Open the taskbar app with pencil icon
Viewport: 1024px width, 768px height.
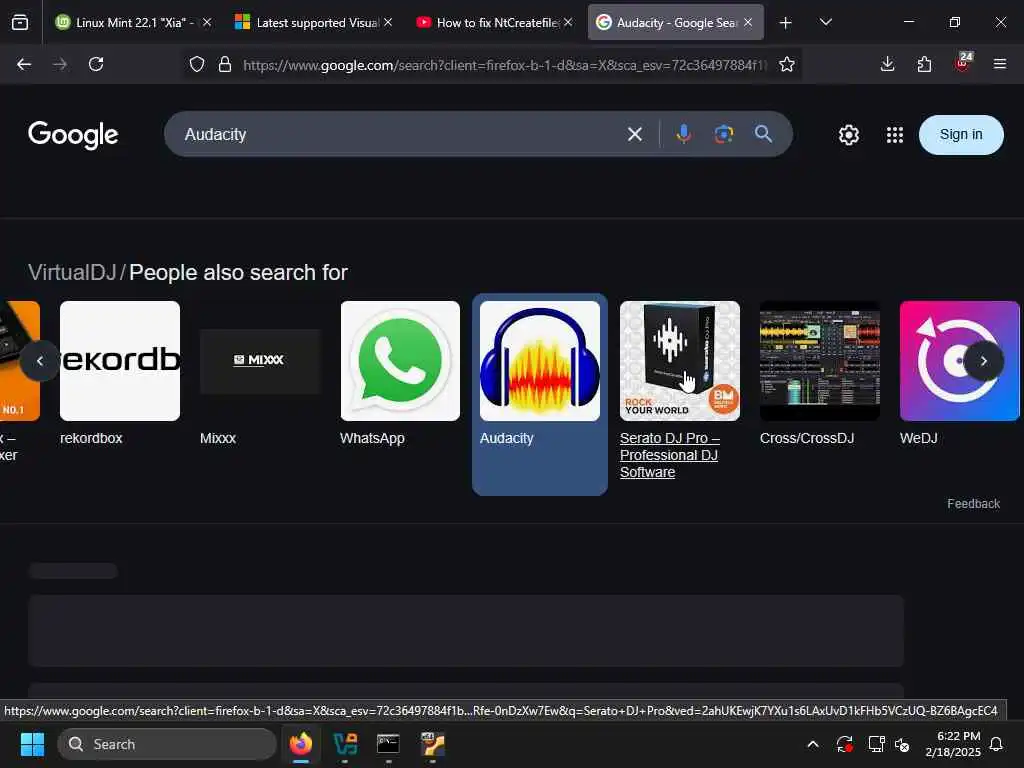432,744
